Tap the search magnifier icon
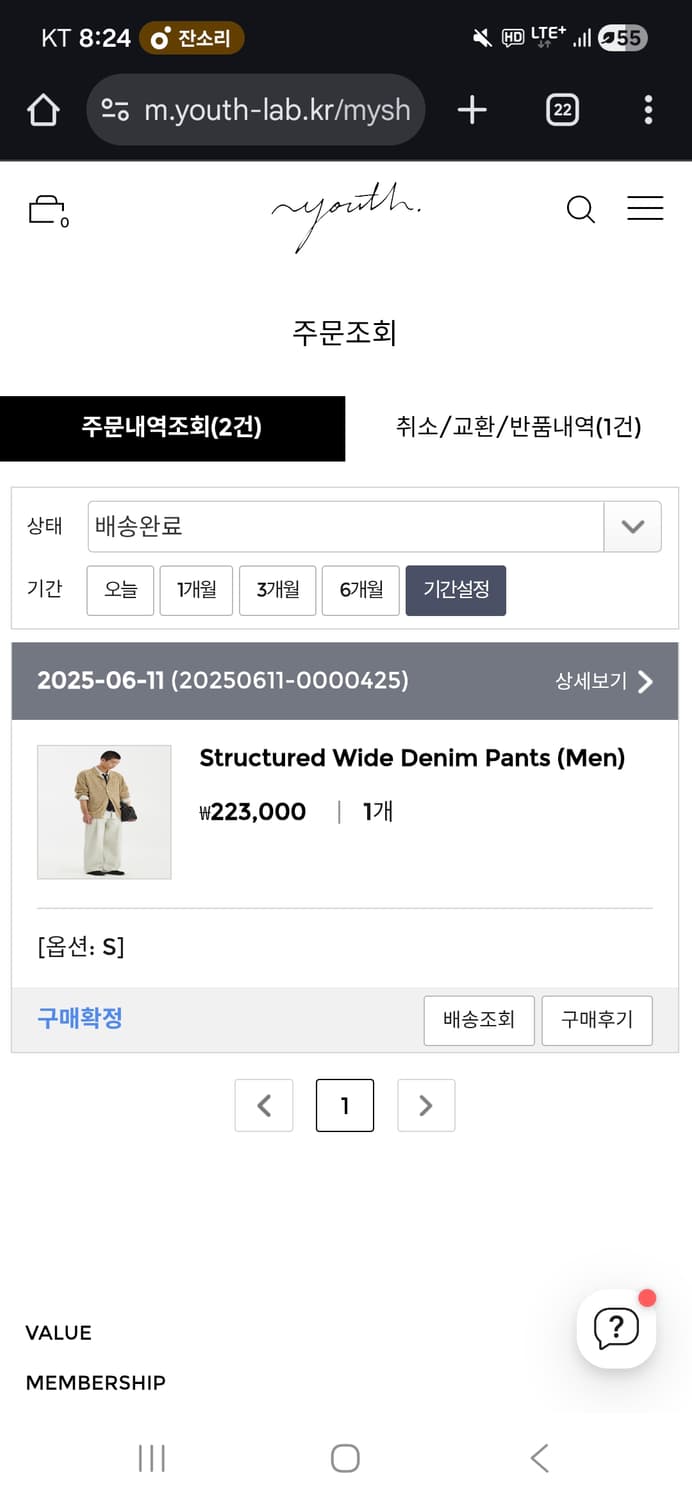Image resolution: width=692 pixels, height=1500 pixels. (580, 209)
